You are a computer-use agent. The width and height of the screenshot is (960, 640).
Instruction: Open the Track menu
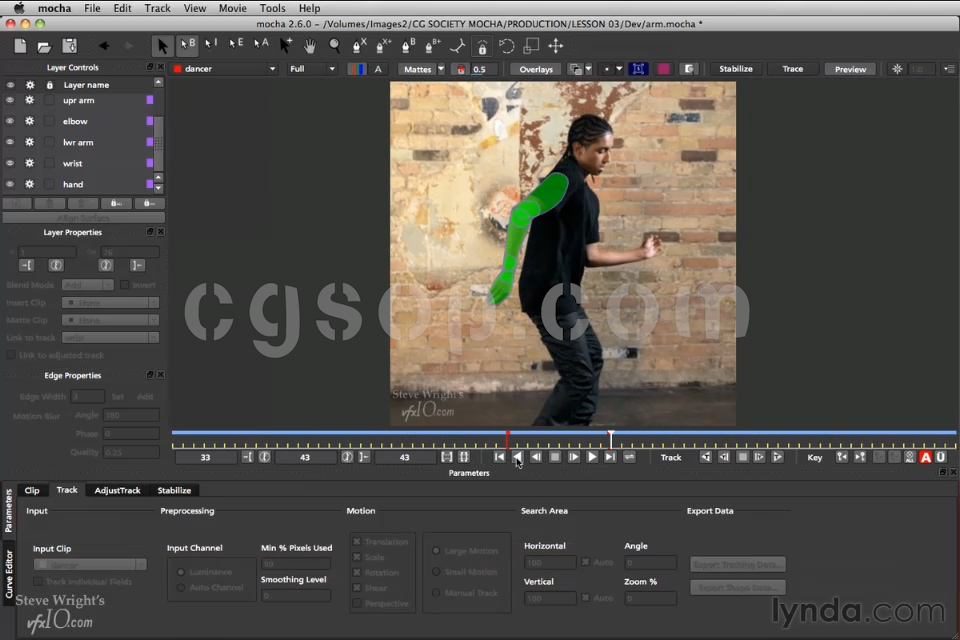click(157, 8)
